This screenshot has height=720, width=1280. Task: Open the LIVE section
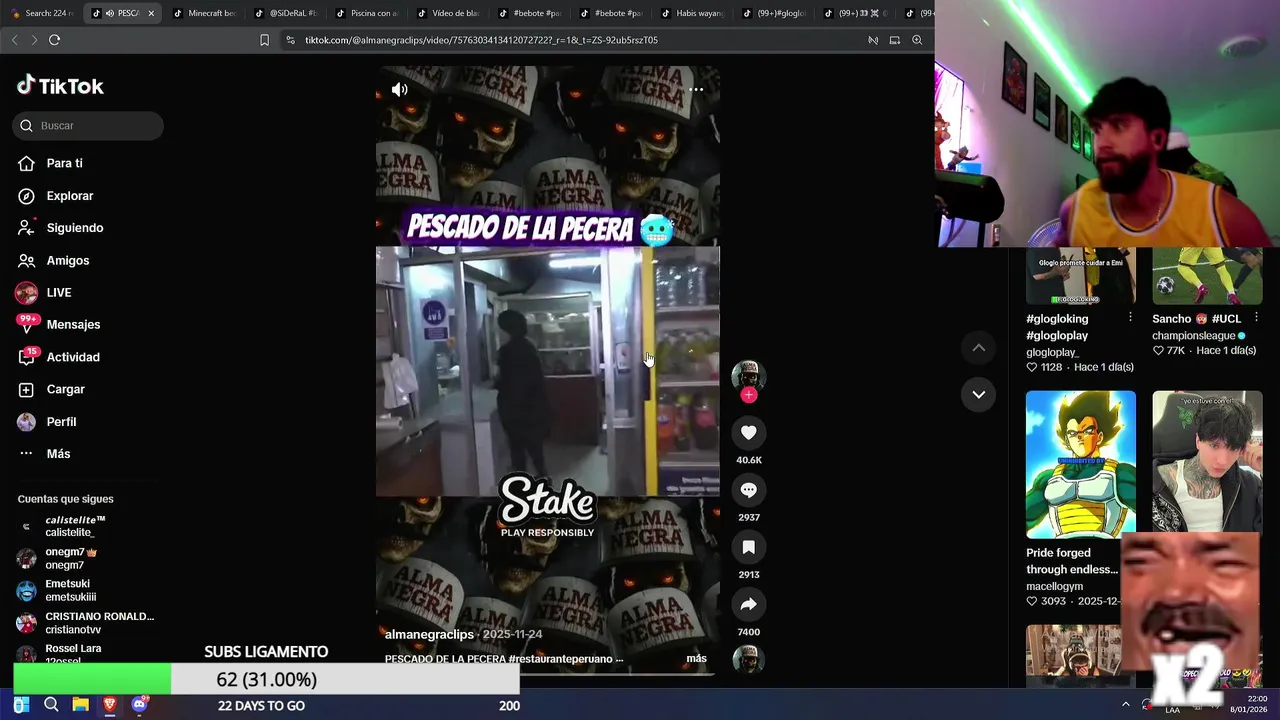point(58,292)
